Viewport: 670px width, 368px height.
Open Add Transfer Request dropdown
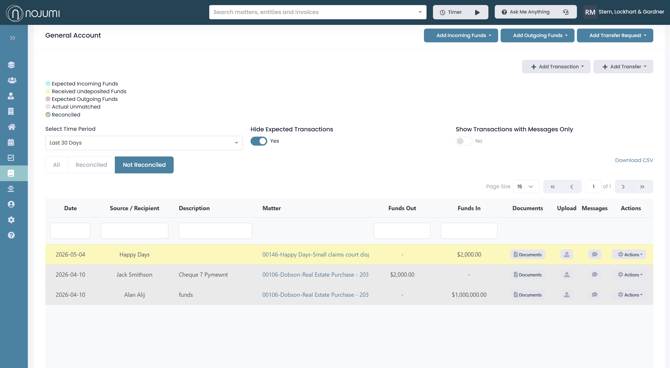pos(615,35)
